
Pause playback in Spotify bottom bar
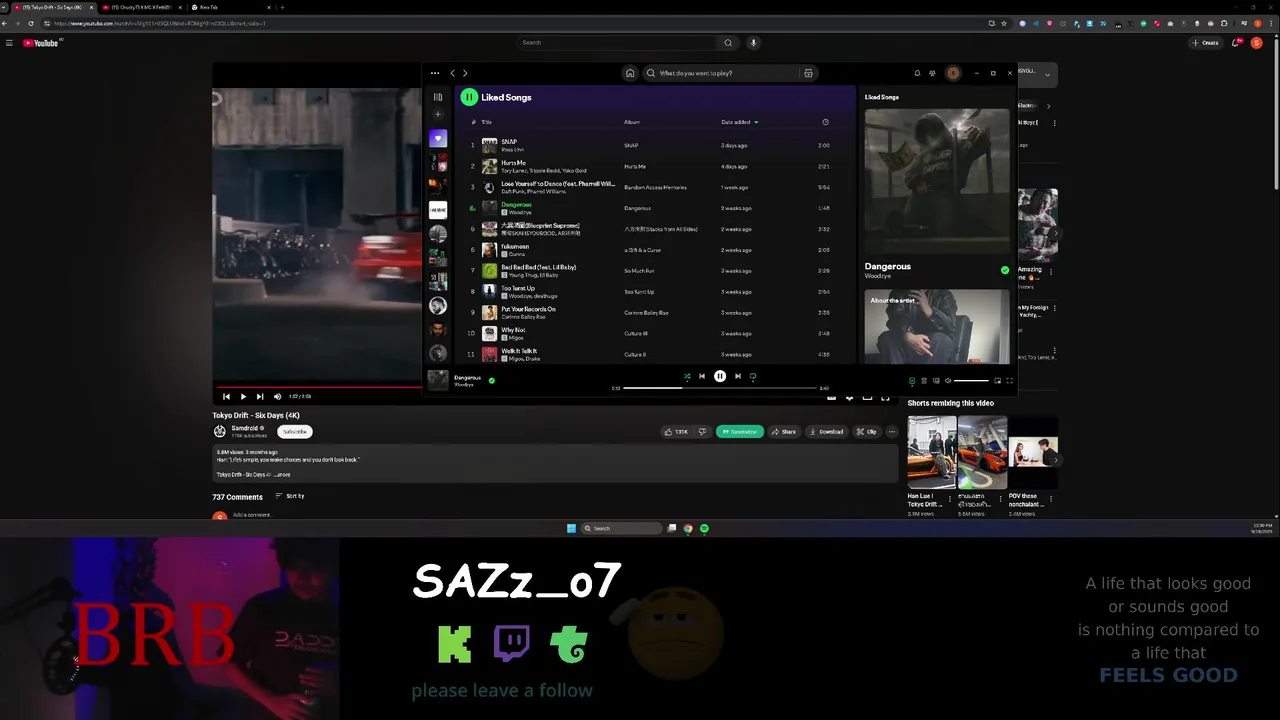pyautogui.click(x=720, y=376)
